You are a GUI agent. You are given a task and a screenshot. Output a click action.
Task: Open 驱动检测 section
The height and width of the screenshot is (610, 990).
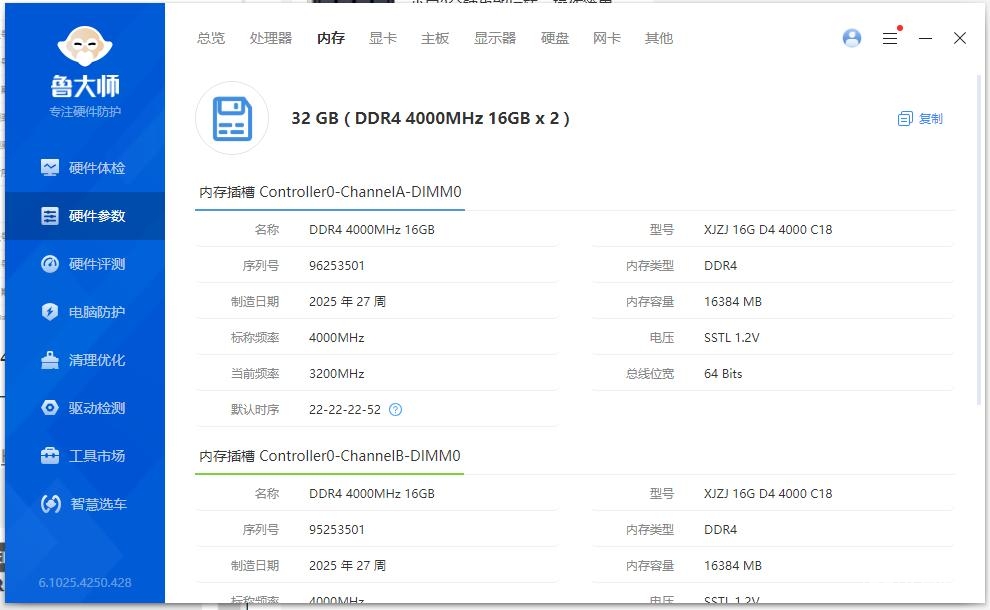pyautogui.click(x=85, y=408)
